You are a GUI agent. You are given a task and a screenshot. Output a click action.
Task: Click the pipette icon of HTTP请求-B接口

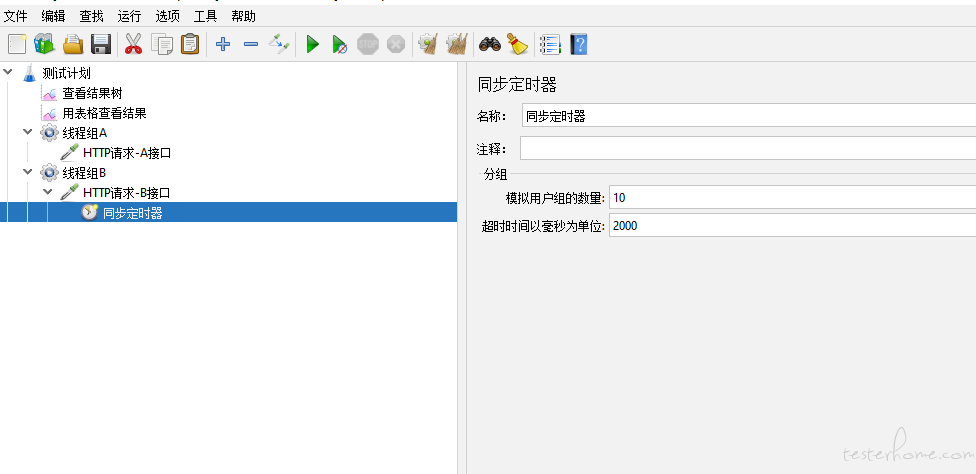70,192
